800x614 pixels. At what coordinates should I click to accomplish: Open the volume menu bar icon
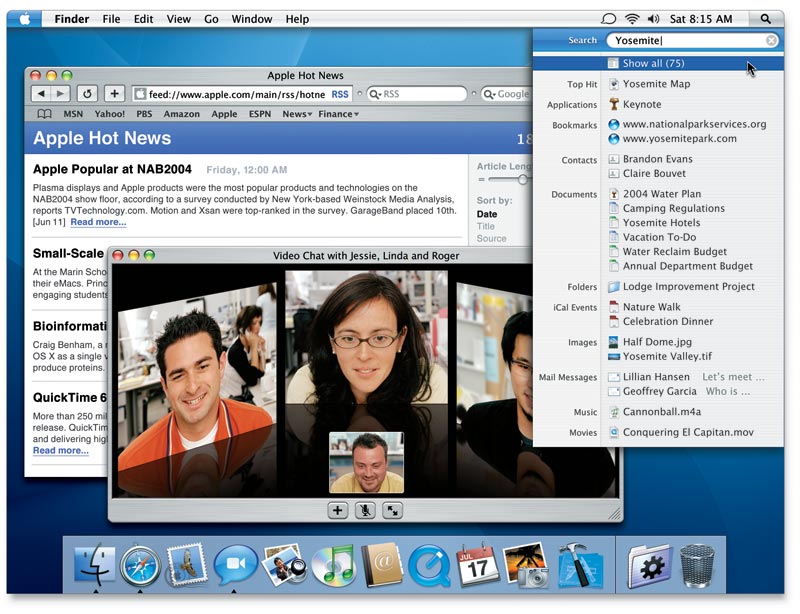[x=654, y=19]
